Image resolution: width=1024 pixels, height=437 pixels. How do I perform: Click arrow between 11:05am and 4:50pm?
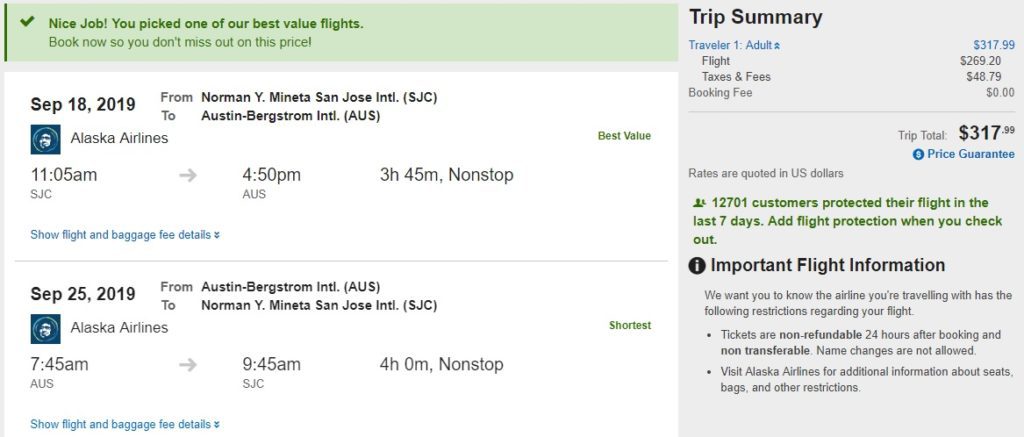click(188, 176)
